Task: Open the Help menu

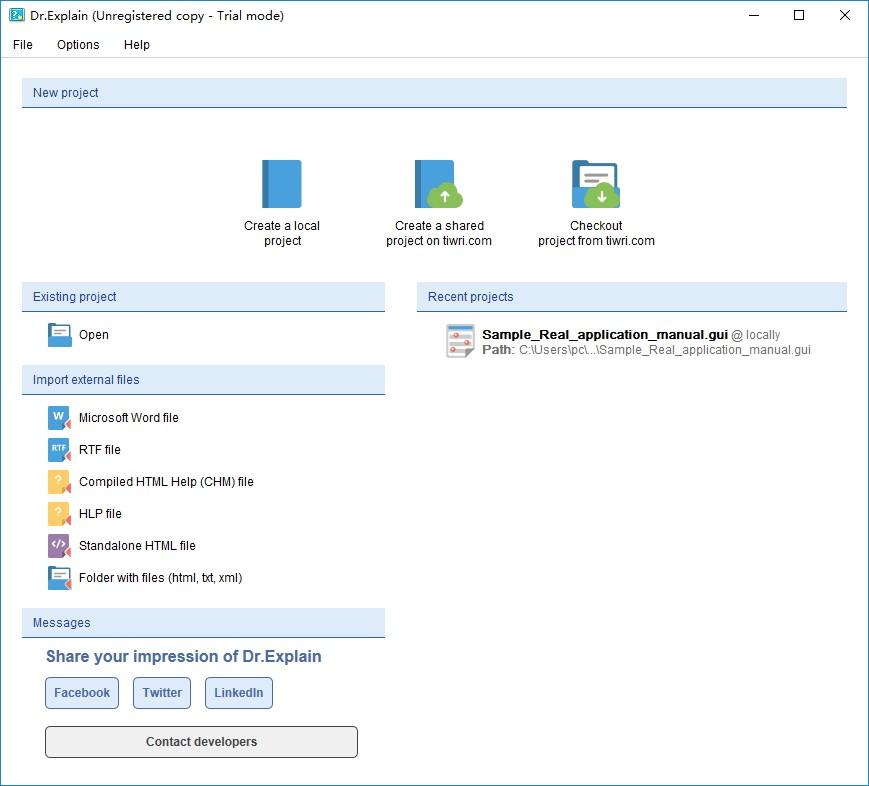Action: (x=137, y=45)
